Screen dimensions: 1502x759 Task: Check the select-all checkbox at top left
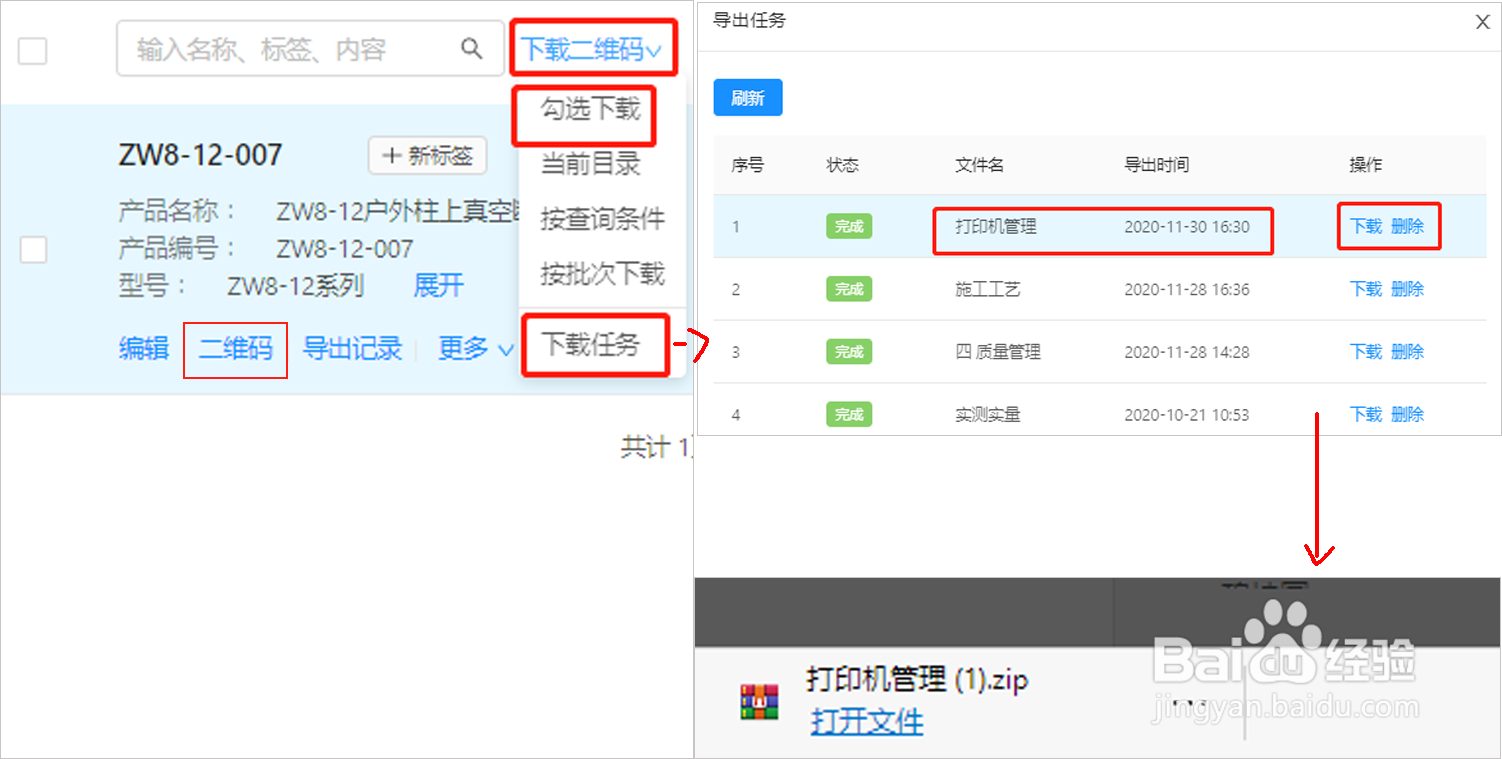(32, 51)
